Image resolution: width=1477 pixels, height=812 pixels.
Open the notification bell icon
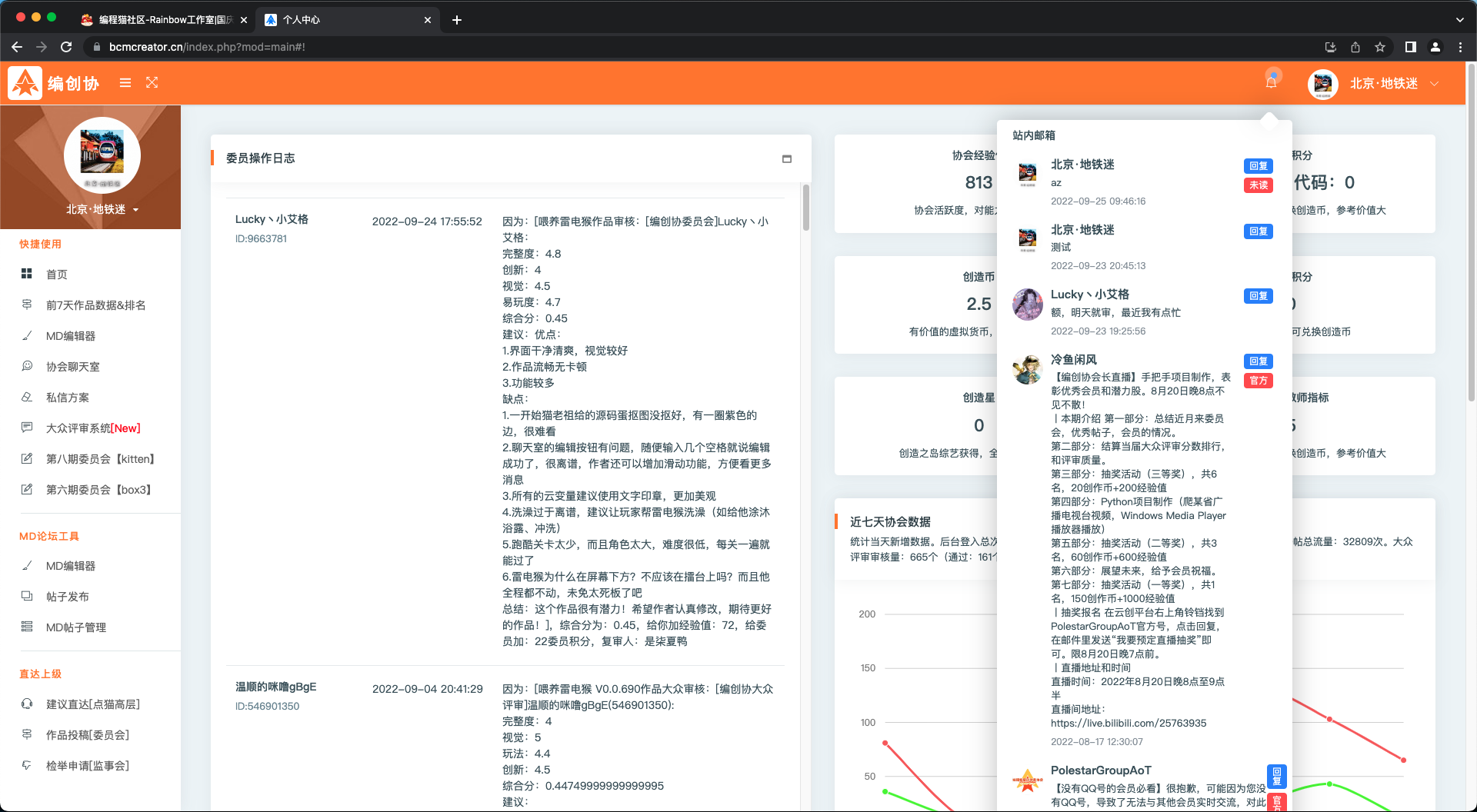point(1271,82)
